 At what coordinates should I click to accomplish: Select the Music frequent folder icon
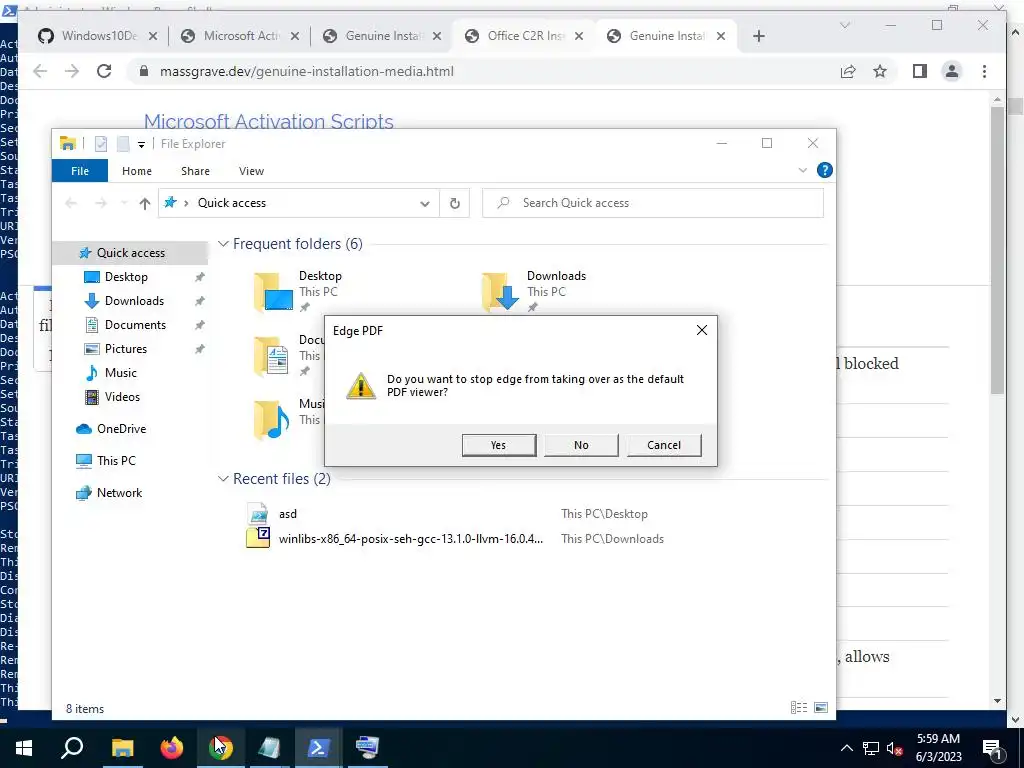click(x=272, y=419)
